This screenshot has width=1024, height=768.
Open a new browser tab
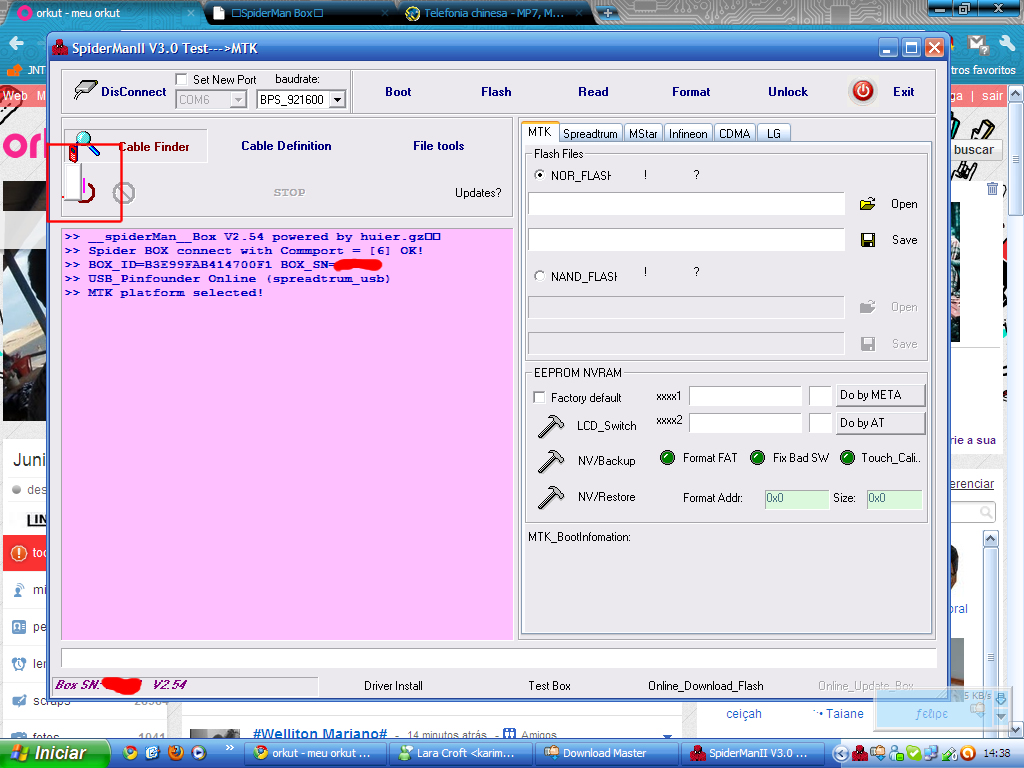(x=607, y=13)
